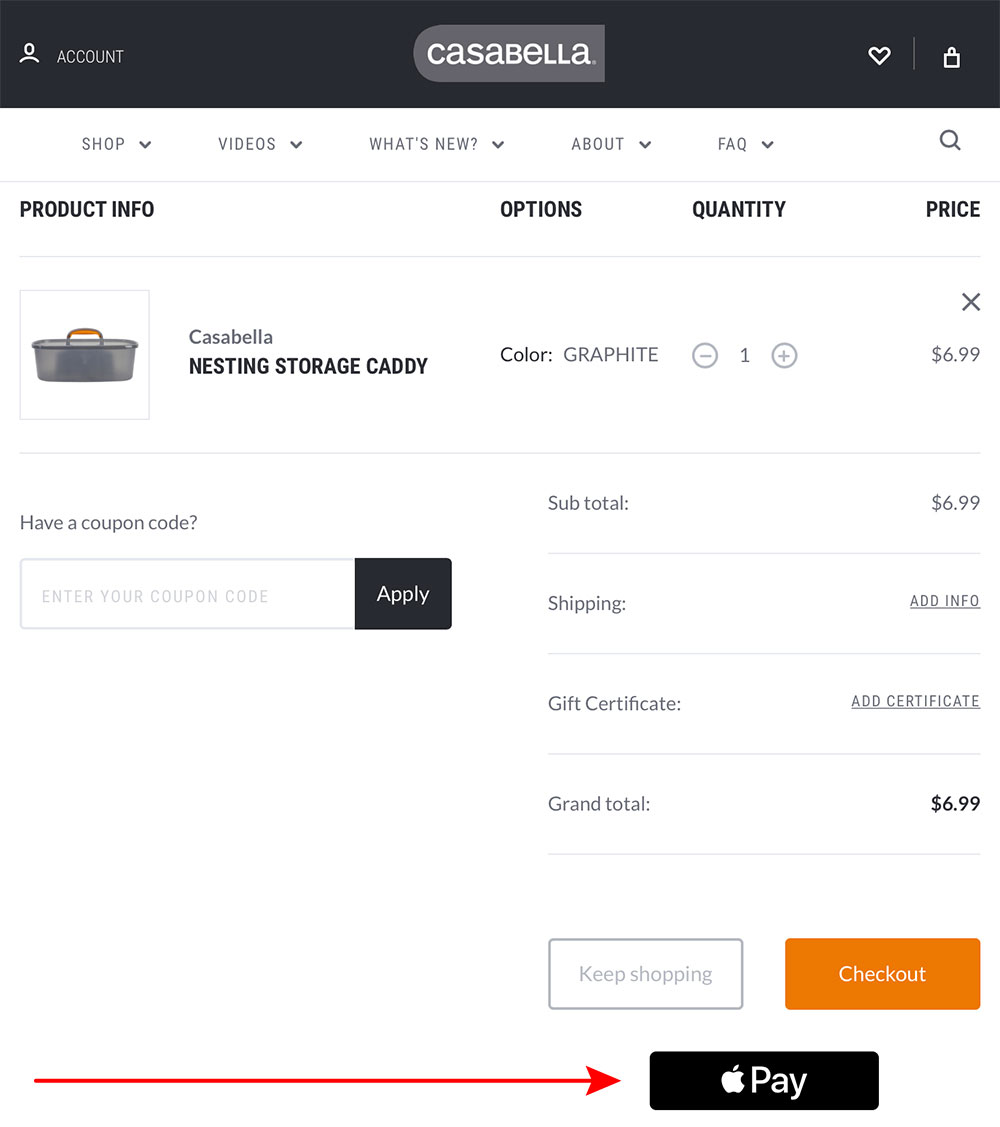
Task: Open the wishlist heart icon
Action: coord(879,55)
